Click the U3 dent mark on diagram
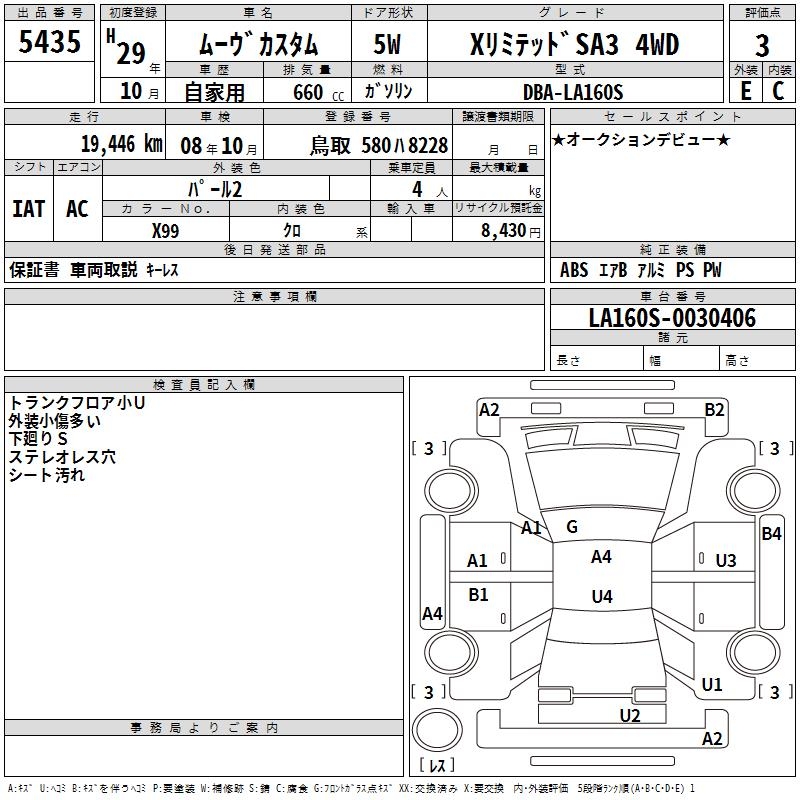Screen dimensions: 800x800 [x=726, y=561]
